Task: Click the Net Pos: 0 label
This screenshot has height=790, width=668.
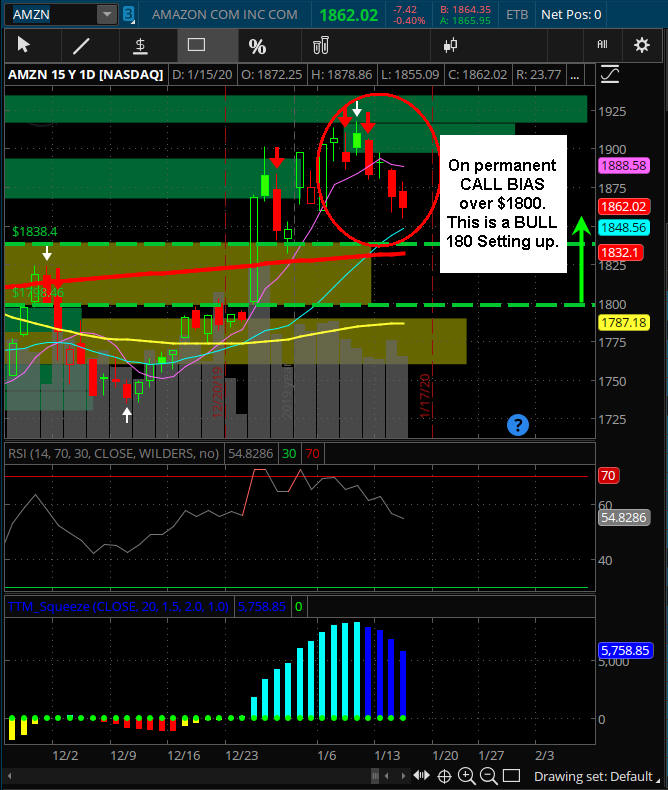Action: pyautogui.click(x=571, y=15)
